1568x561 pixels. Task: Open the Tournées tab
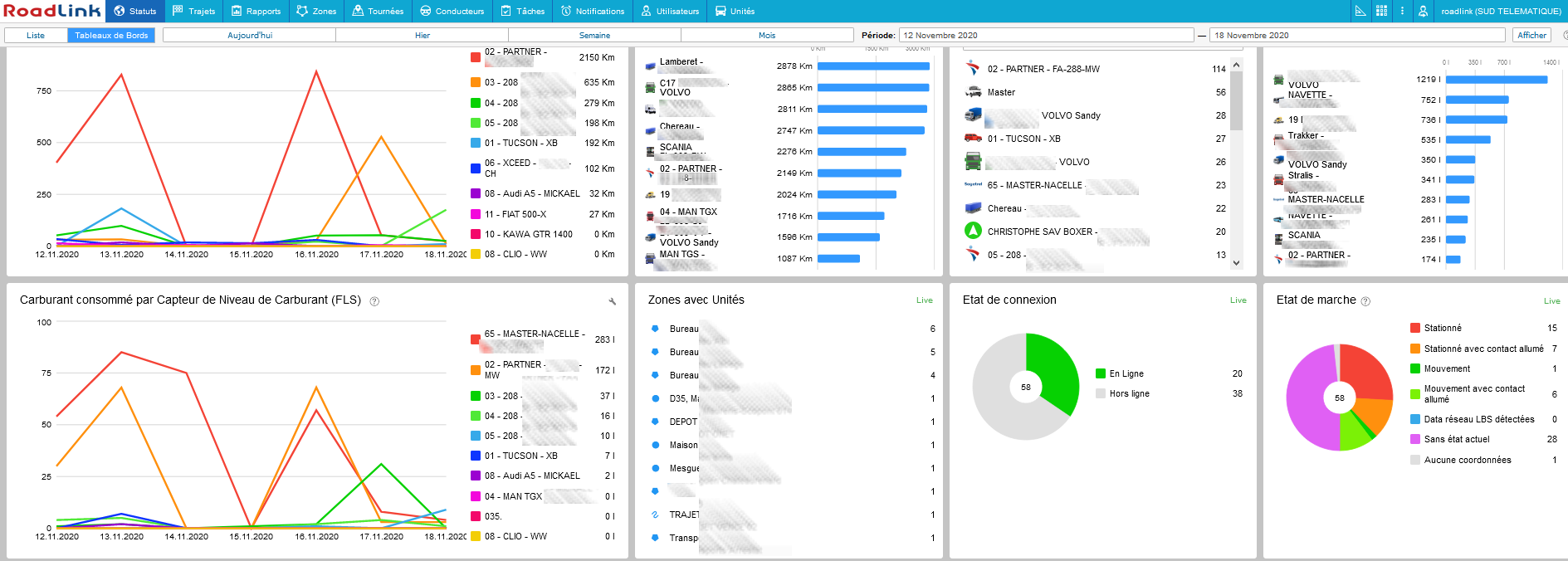(x=378, y=11)
